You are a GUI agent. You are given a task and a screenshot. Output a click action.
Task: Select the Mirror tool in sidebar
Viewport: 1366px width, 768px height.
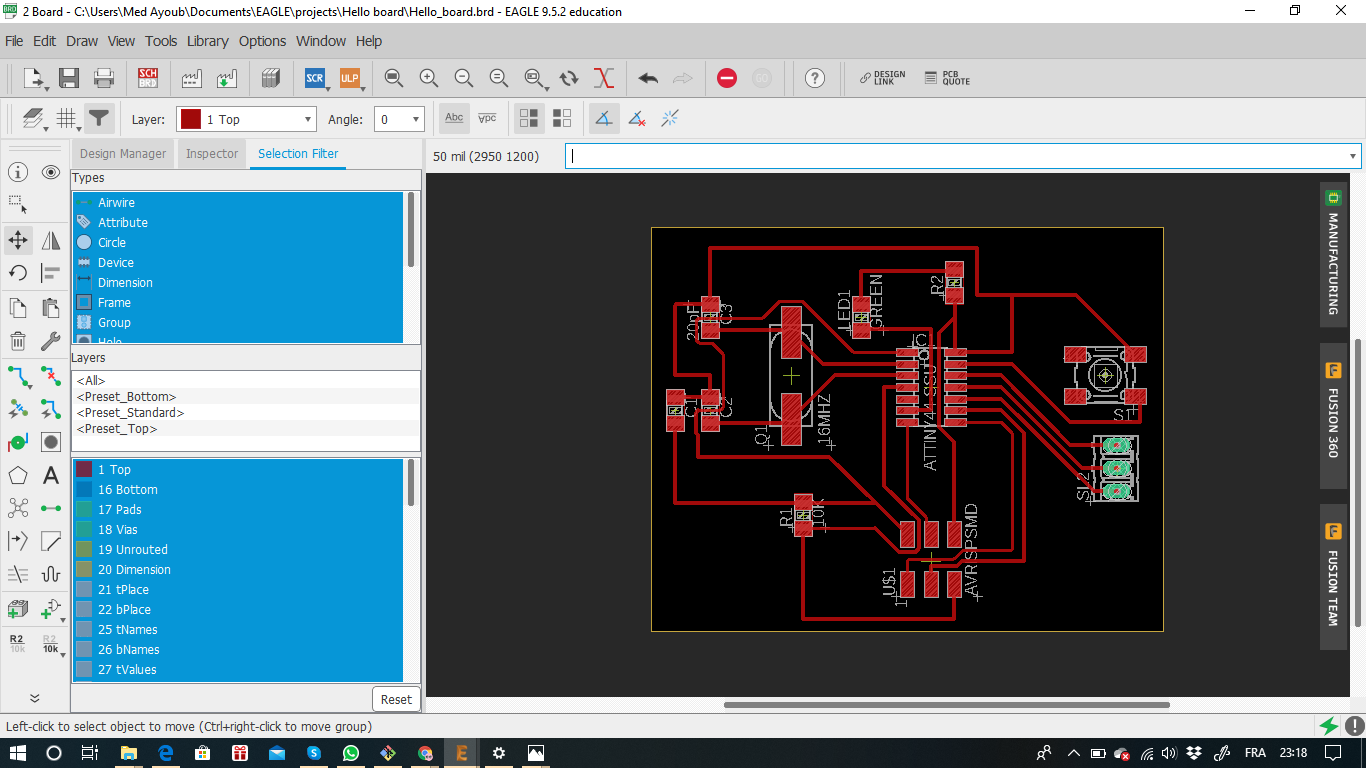51,240
